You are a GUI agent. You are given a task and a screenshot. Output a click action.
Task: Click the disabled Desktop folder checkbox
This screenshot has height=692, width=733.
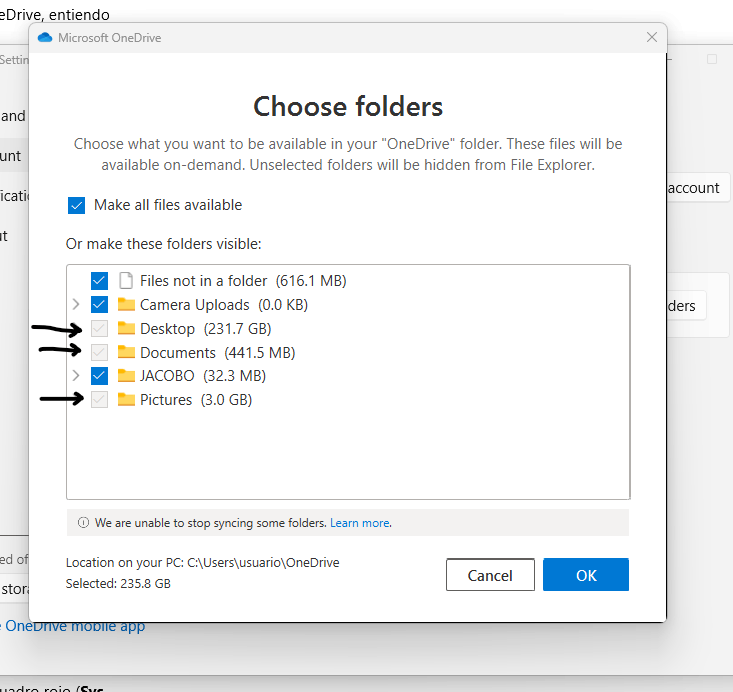(x=99, y=329)
